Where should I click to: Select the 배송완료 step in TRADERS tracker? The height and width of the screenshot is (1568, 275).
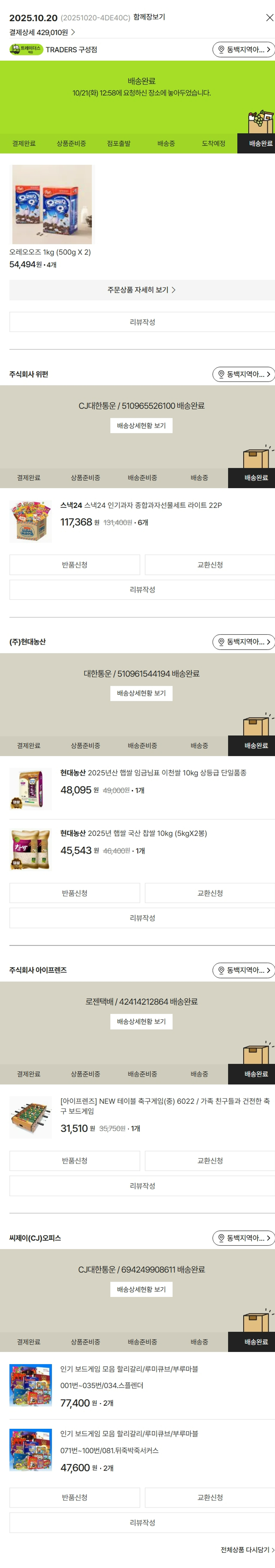click(x=260, y=144)
